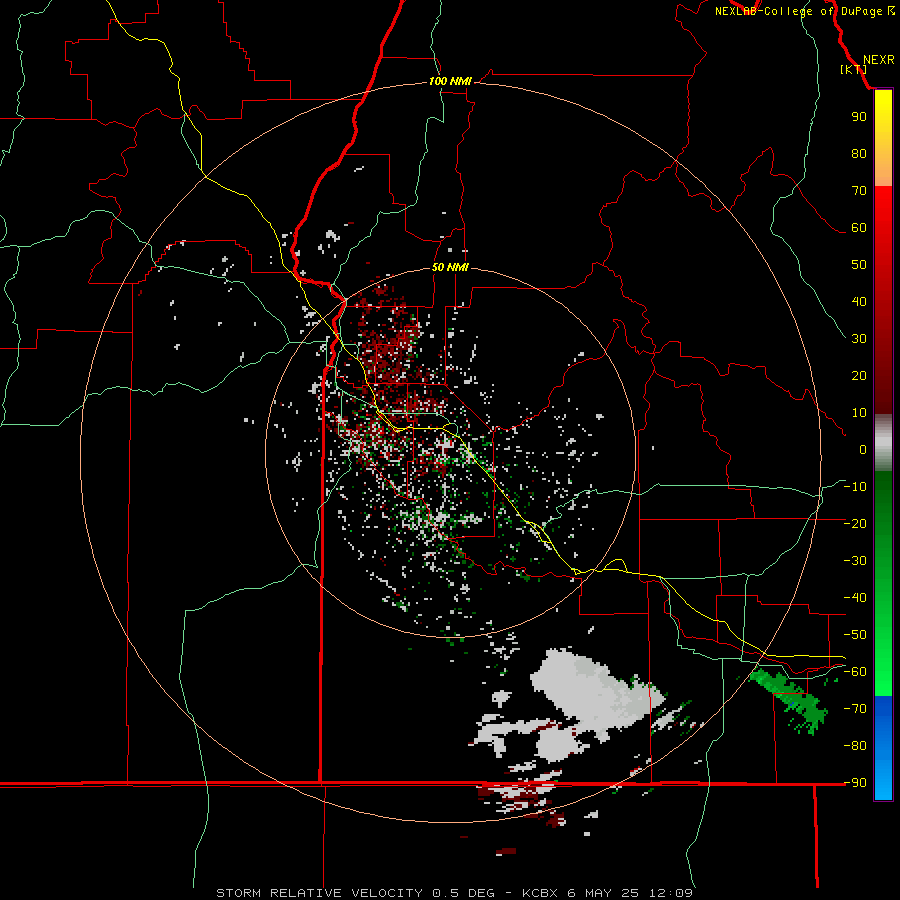This screenshot has height=900, width=900.
Task: Click the "NEXR" label above the scale
Action: 879,60
